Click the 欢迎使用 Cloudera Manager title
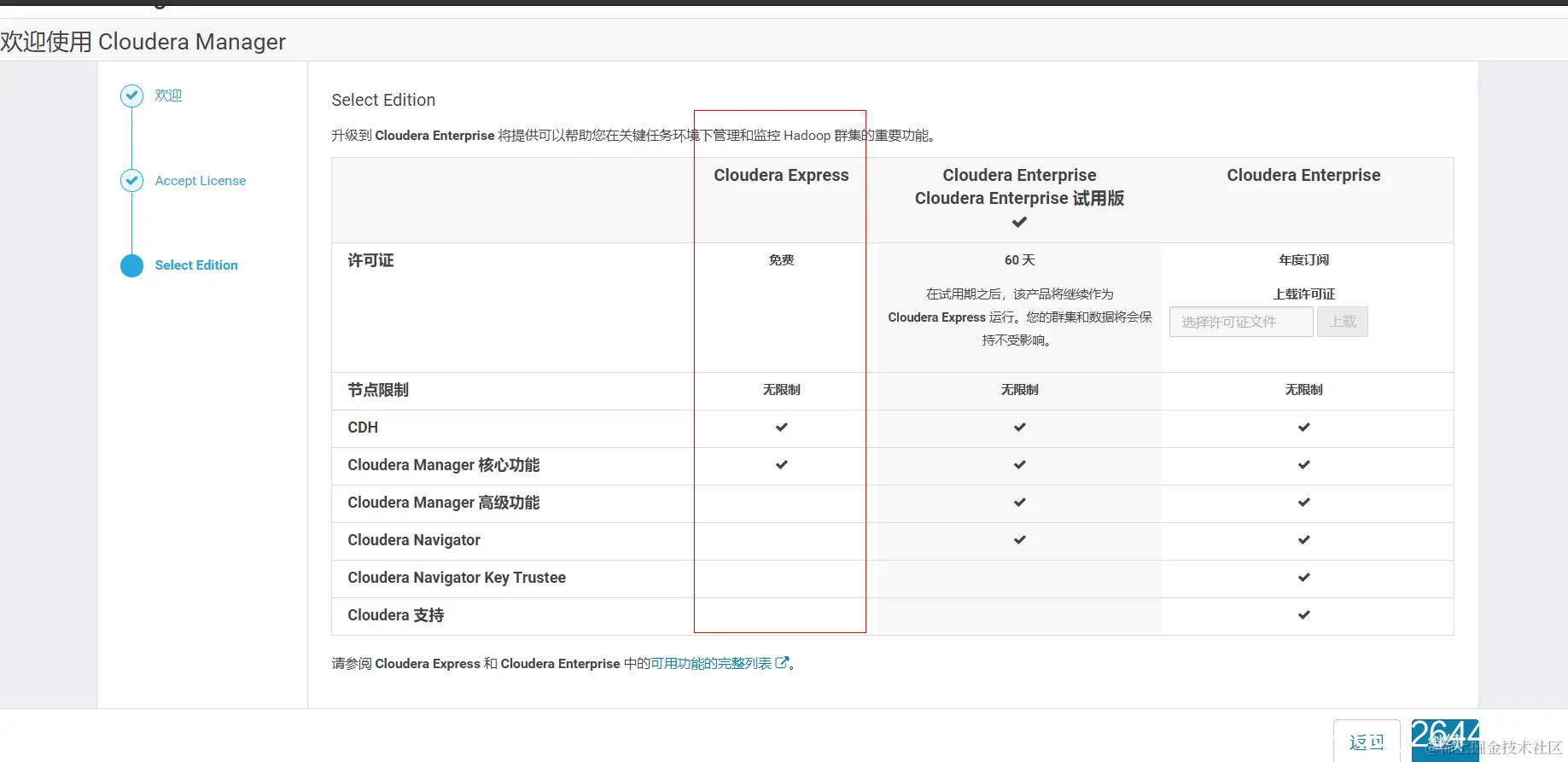Image resolution: width=1568 pixels, height=762 pixels. coord(143,42)
